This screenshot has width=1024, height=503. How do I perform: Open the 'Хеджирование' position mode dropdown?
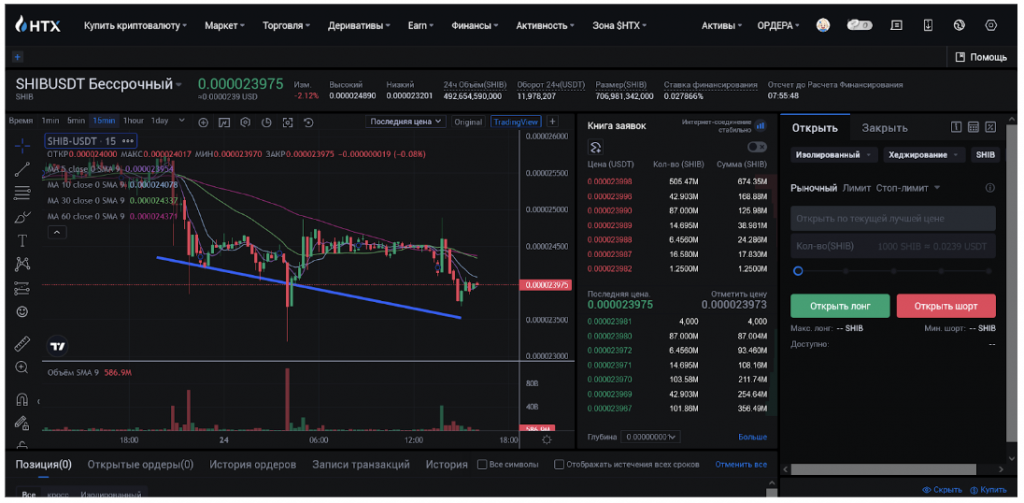(924, 155)
